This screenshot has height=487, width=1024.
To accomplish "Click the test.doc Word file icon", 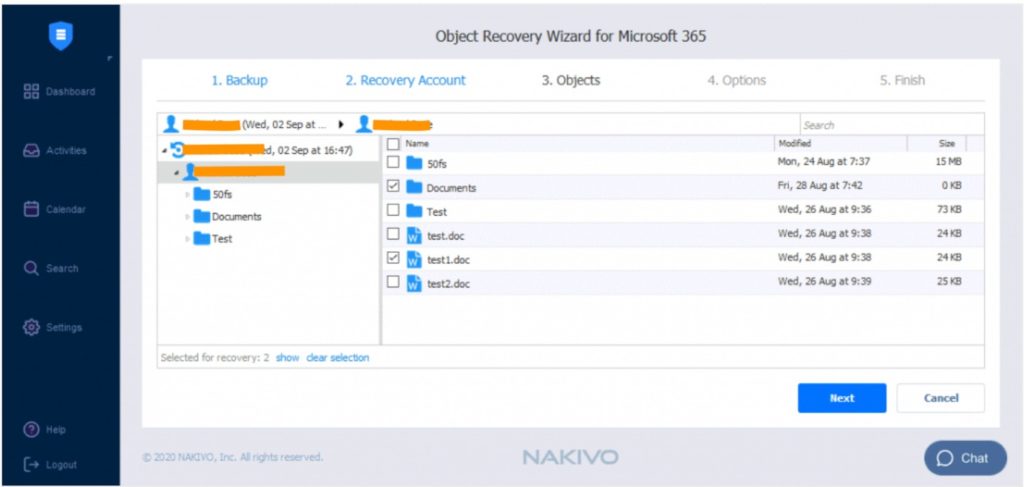I will (x=414, y=235).
